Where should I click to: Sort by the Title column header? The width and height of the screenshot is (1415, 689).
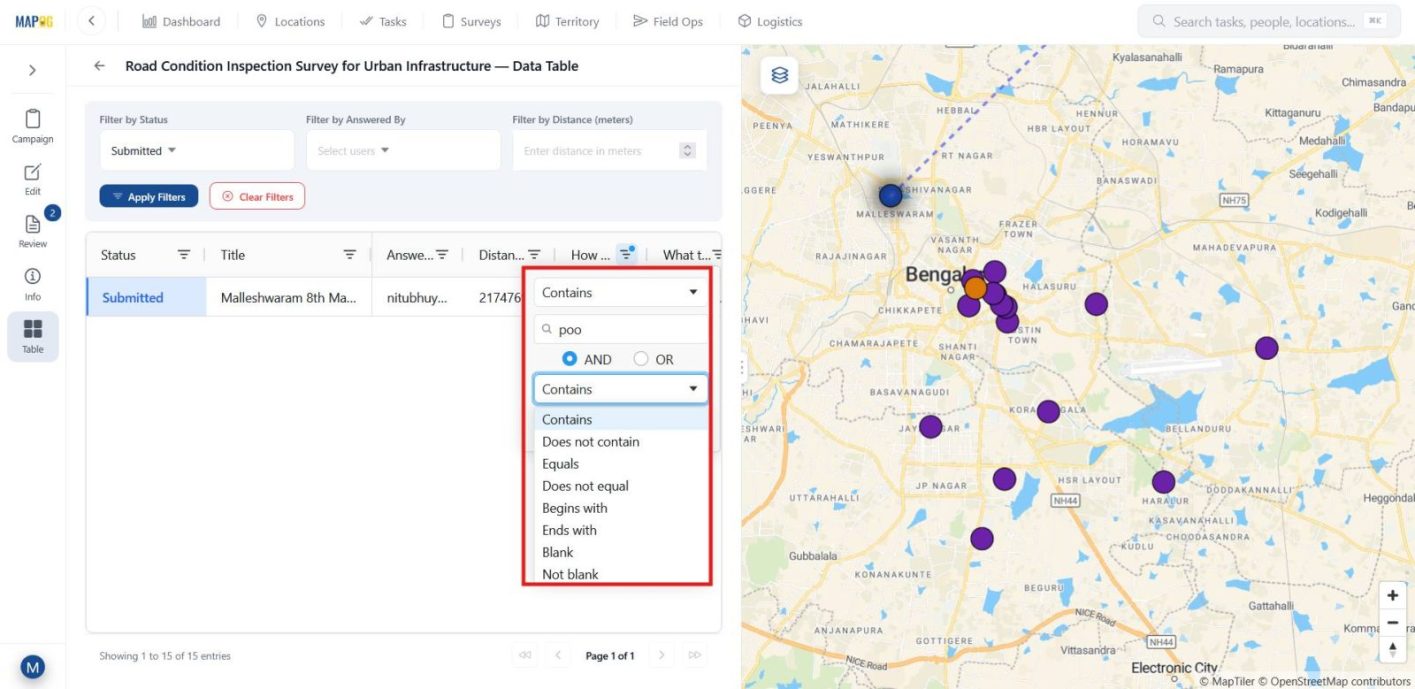[233, 255]
